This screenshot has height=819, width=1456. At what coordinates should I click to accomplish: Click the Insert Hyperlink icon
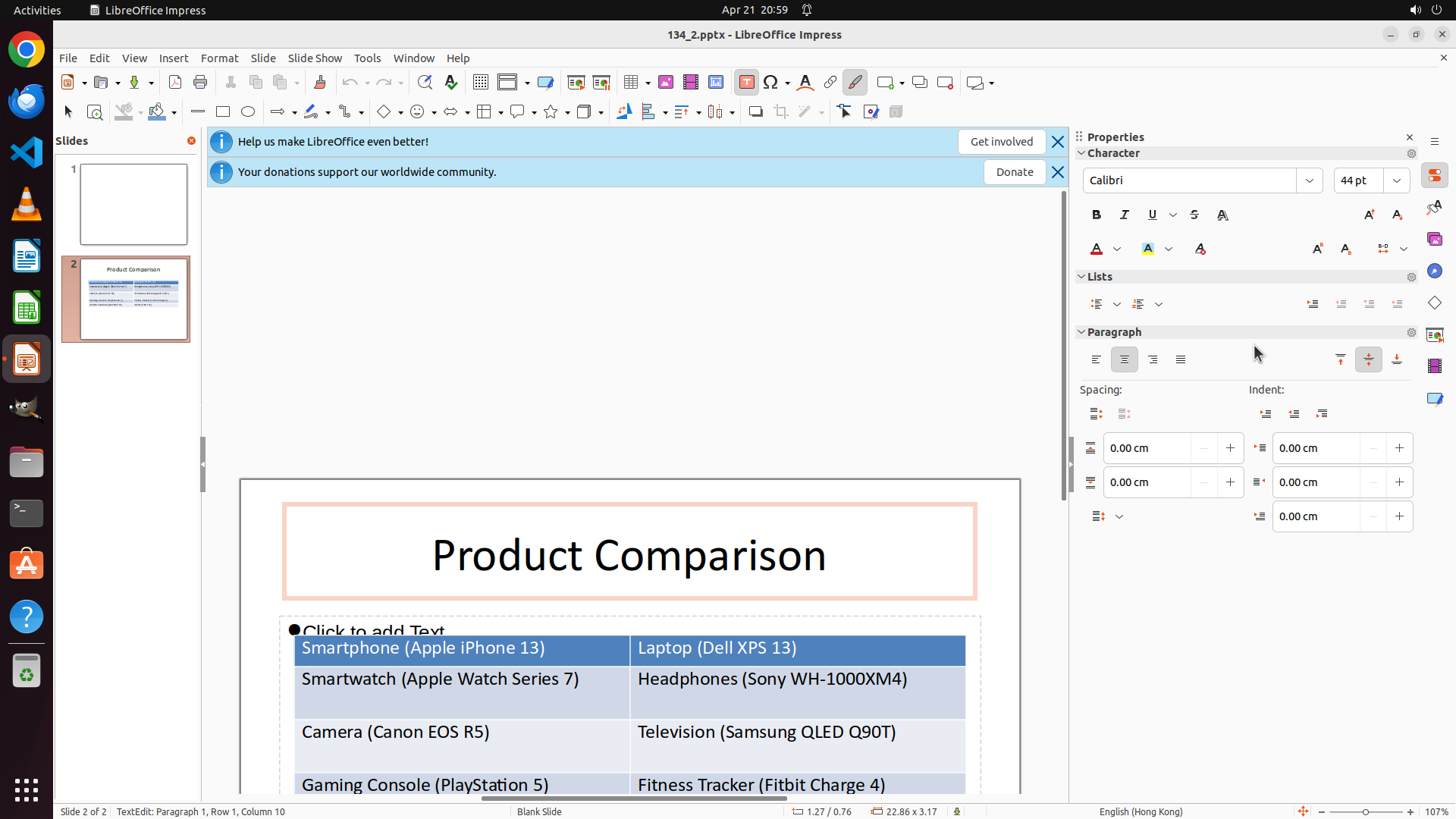(x=830, y=83)
